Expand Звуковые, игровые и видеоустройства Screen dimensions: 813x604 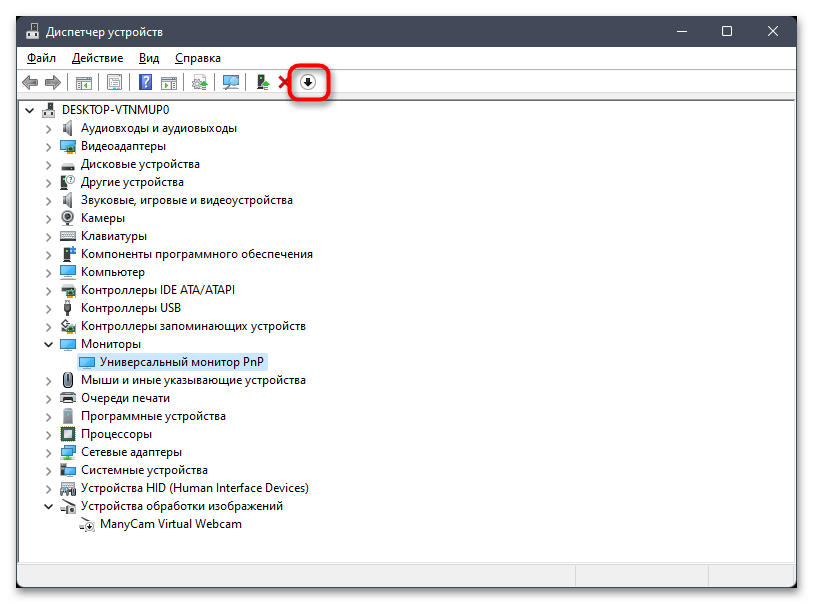tap(48, 201)
